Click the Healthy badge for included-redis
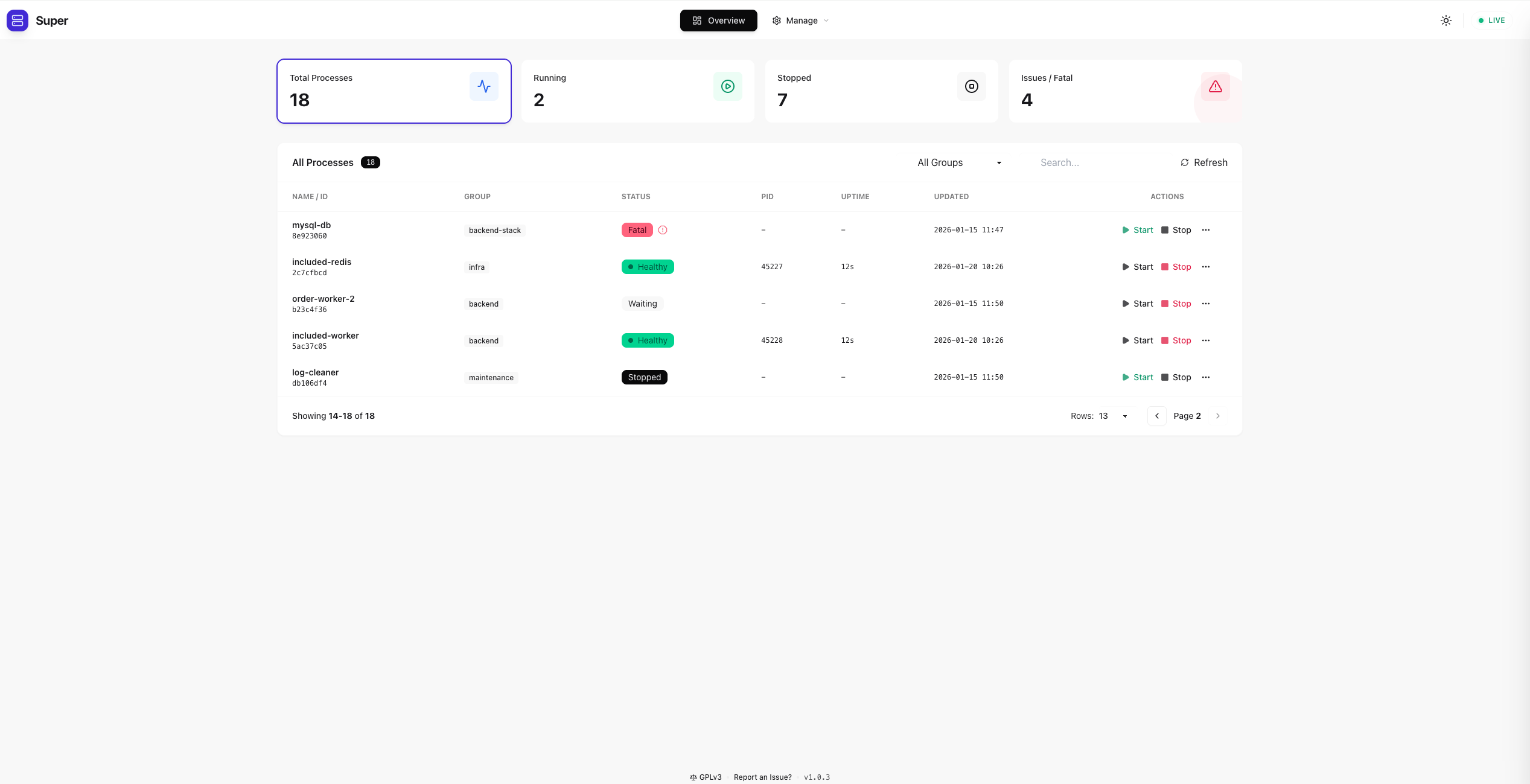This screenshot has height=784, width=1530. 648,267
